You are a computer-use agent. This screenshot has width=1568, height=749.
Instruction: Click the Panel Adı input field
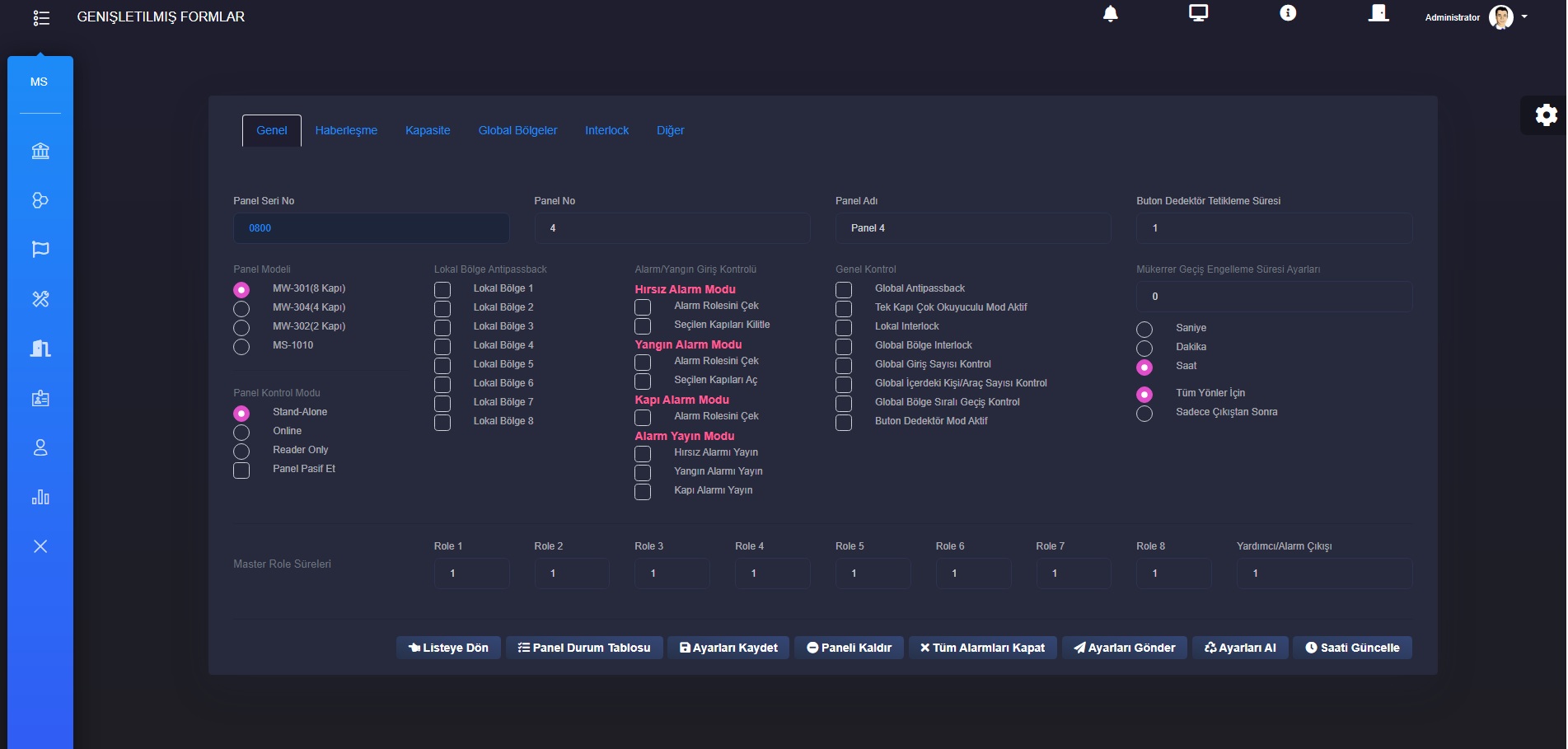pos(972,228)
